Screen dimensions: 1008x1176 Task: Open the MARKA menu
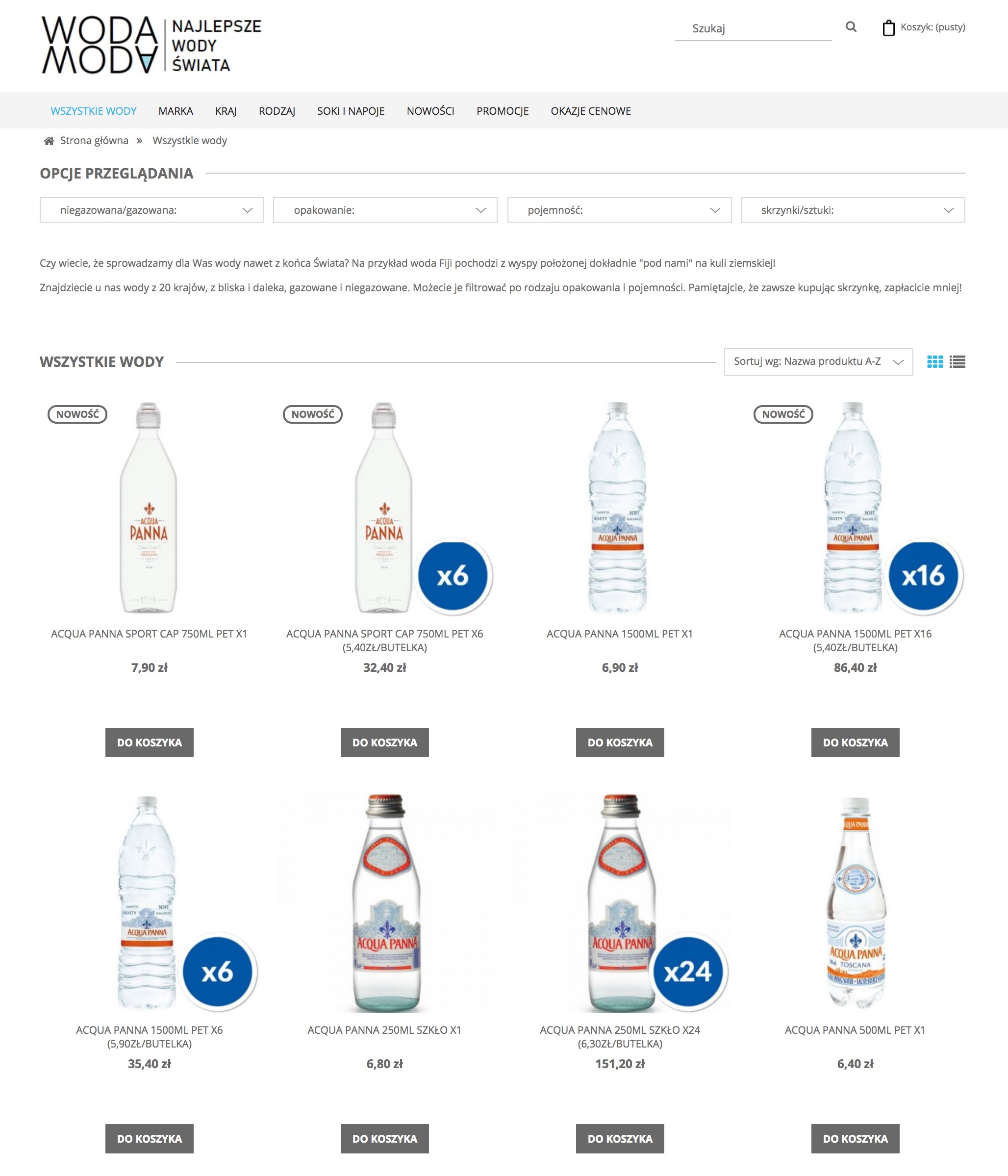(176, 111)
